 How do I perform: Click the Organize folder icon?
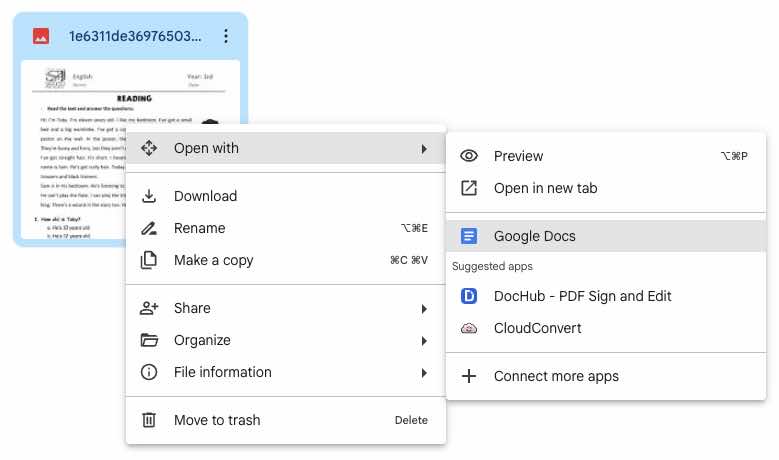[x=149, y=340]
